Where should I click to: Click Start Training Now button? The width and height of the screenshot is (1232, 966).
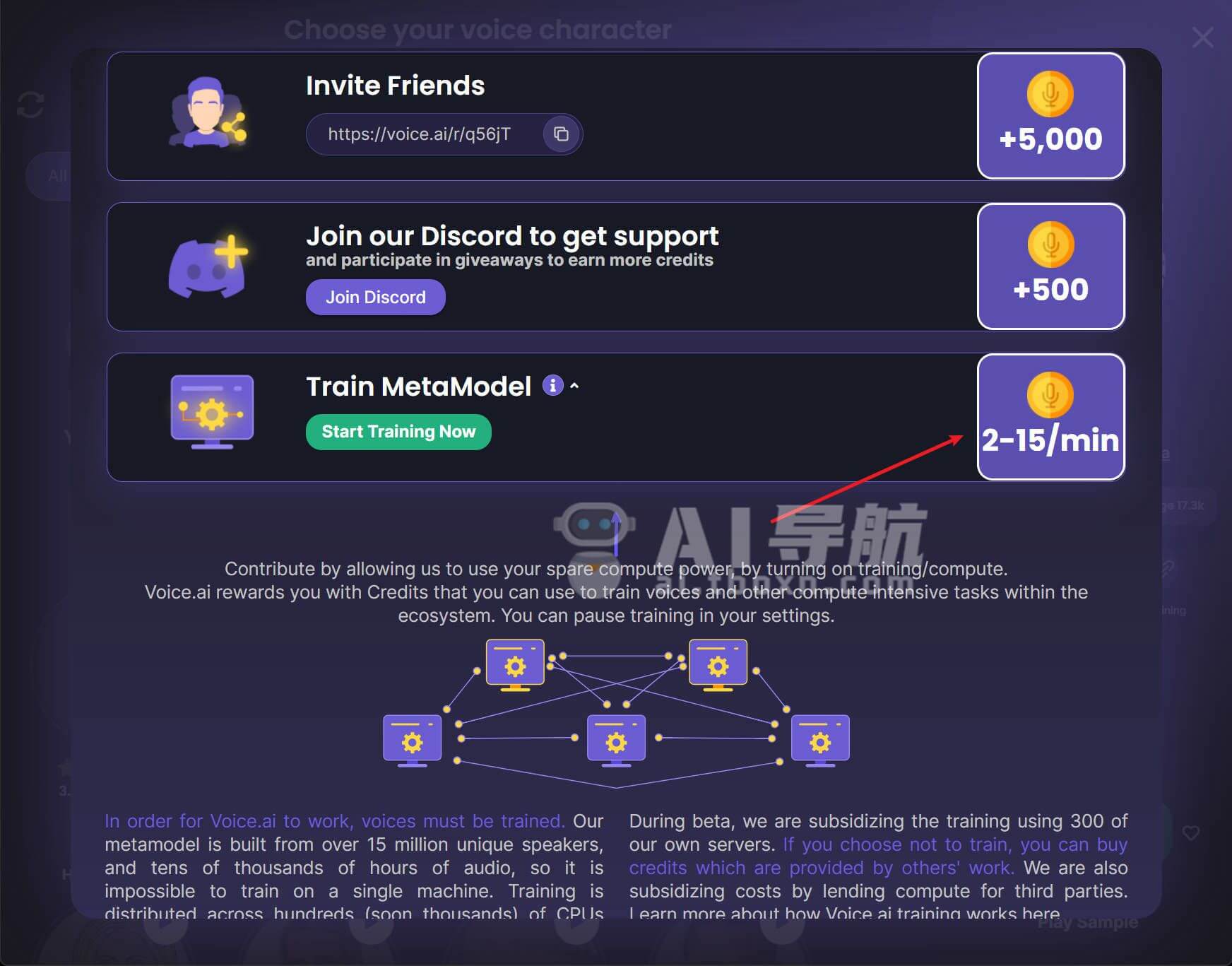click(x=398, y=432)
